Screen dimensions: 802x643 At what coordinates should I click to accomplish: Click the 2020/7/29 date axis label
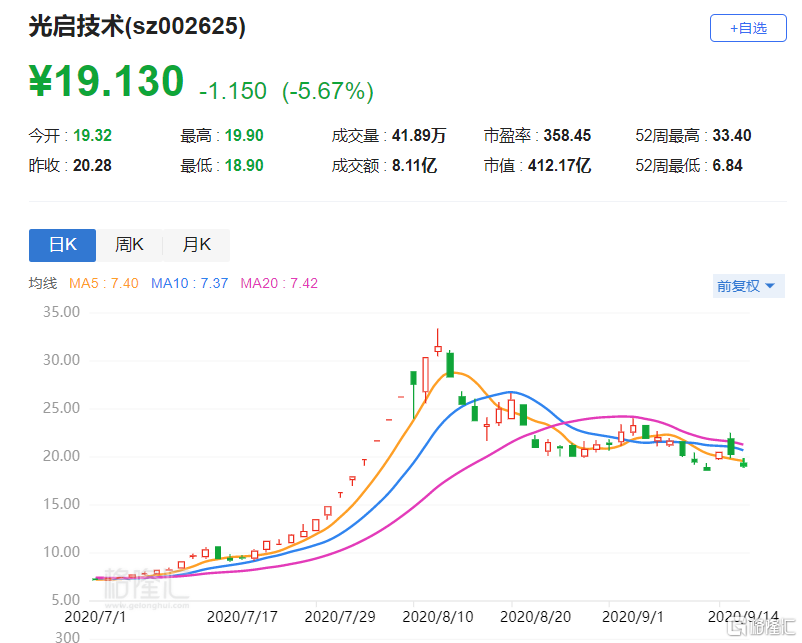[x=340, y=617]
